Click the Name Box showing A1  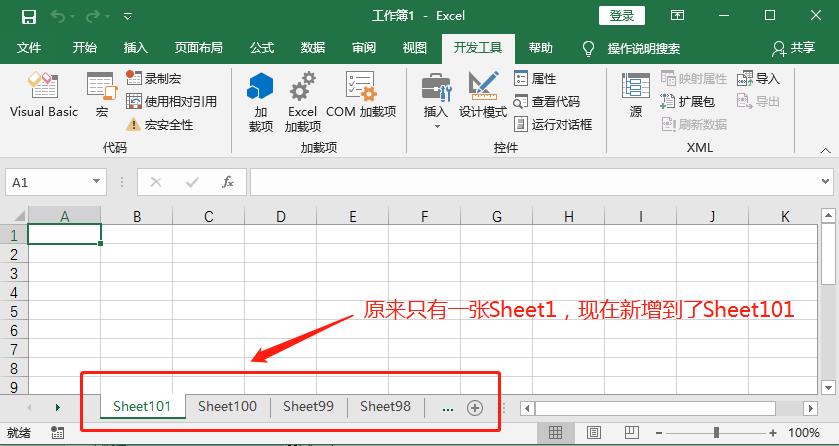pos(48,182)
